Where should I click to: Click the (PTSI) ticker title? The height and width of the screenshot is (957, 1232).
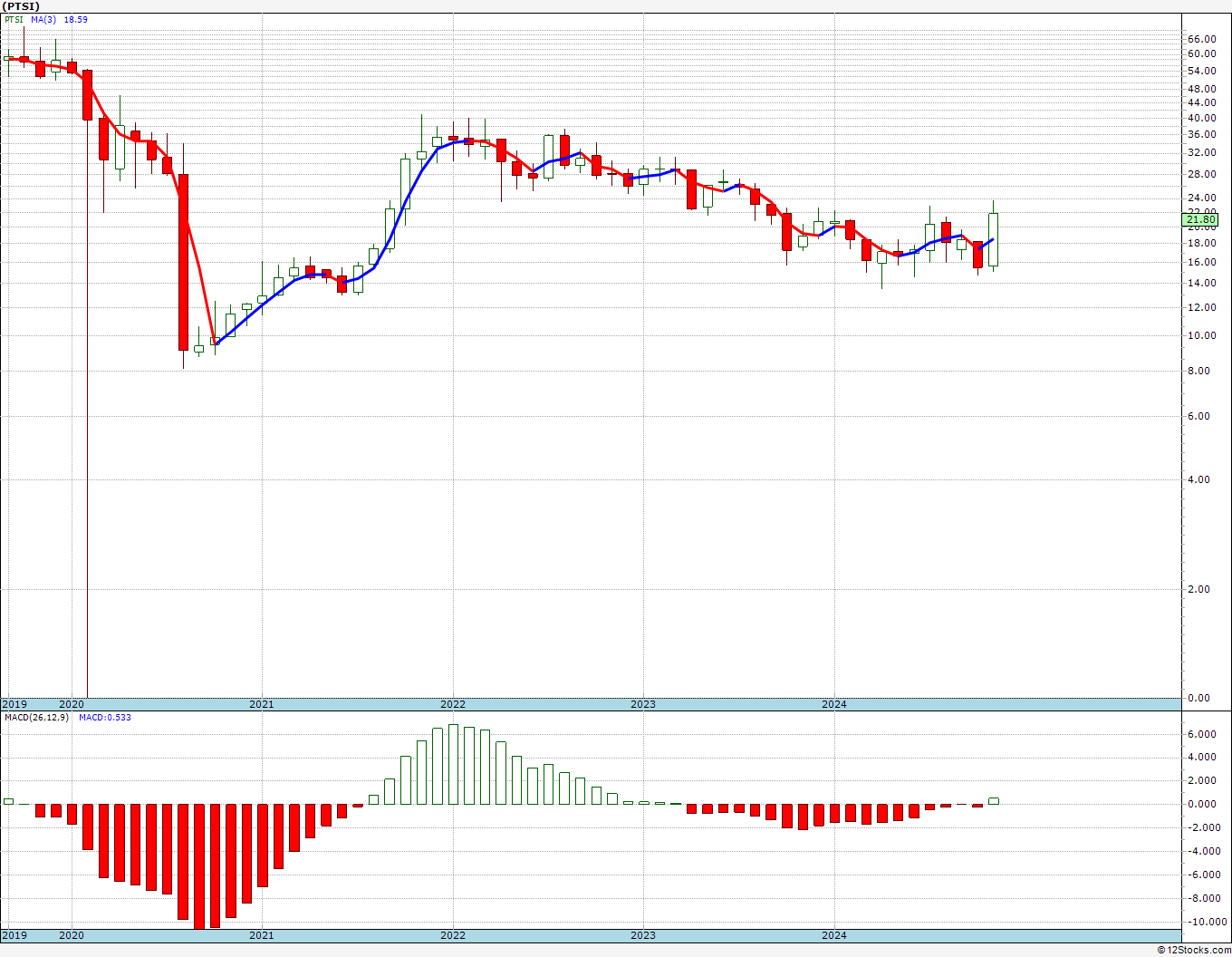[22, 6]
